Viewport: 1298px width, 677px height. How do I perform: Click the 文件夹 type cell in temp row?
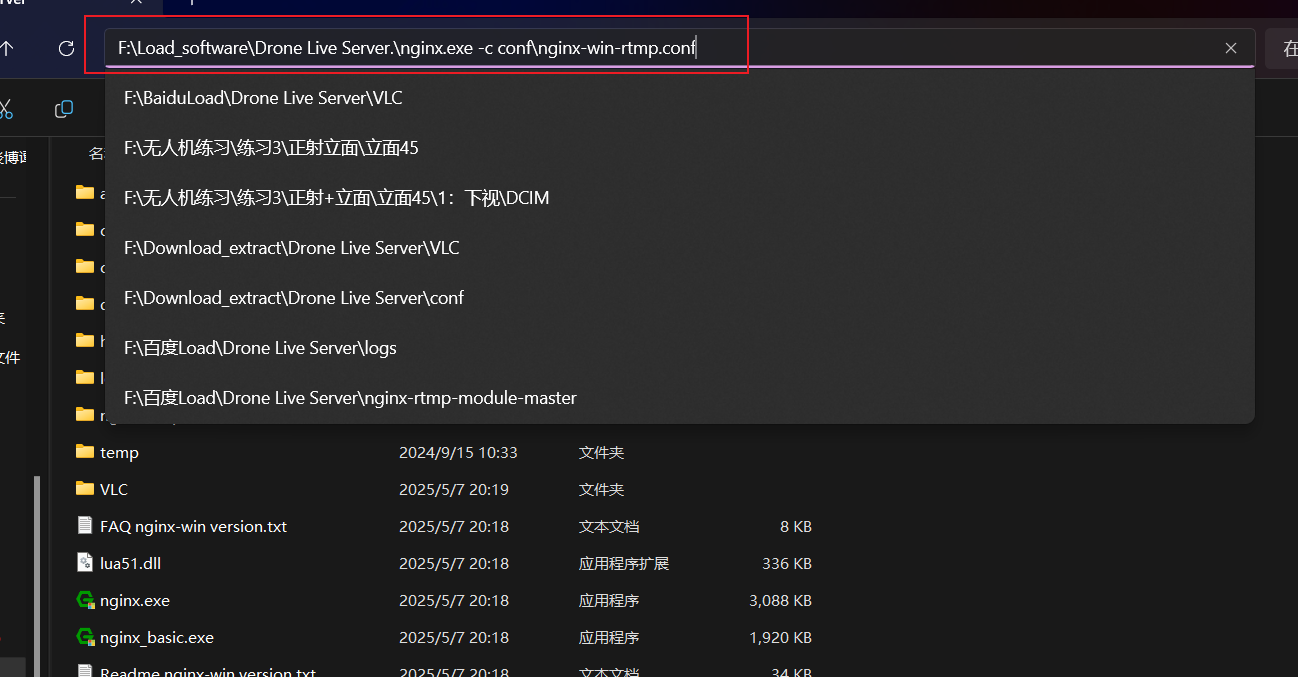601,453
